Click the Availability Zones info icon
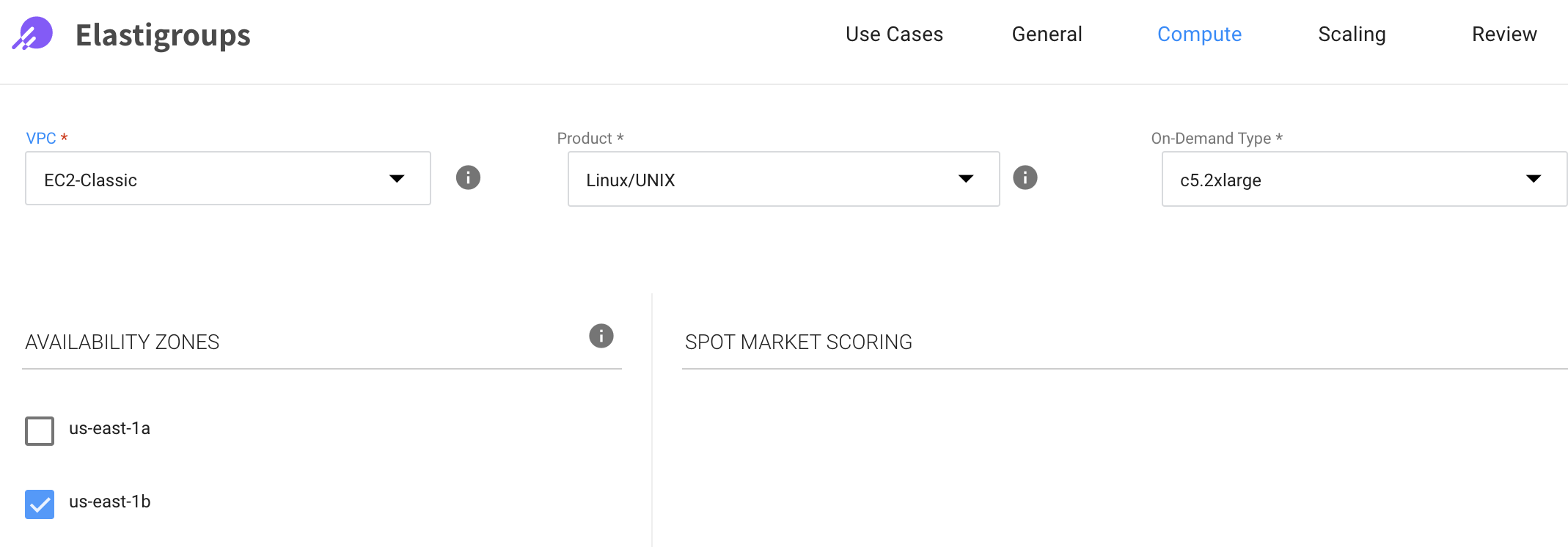The image size is (1568, 547). (601, 336)
